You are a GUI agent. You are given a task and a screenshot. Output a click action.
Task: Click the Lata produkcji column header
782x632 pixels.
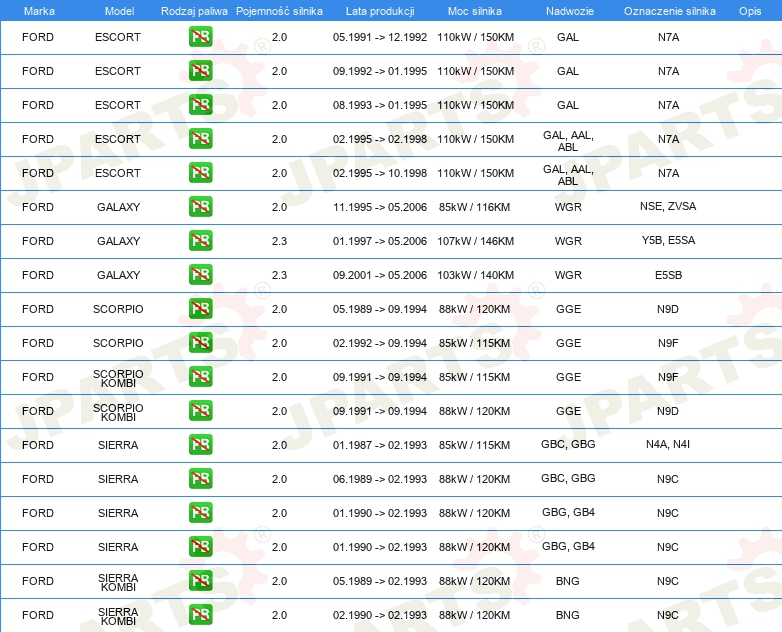(380, 11)
